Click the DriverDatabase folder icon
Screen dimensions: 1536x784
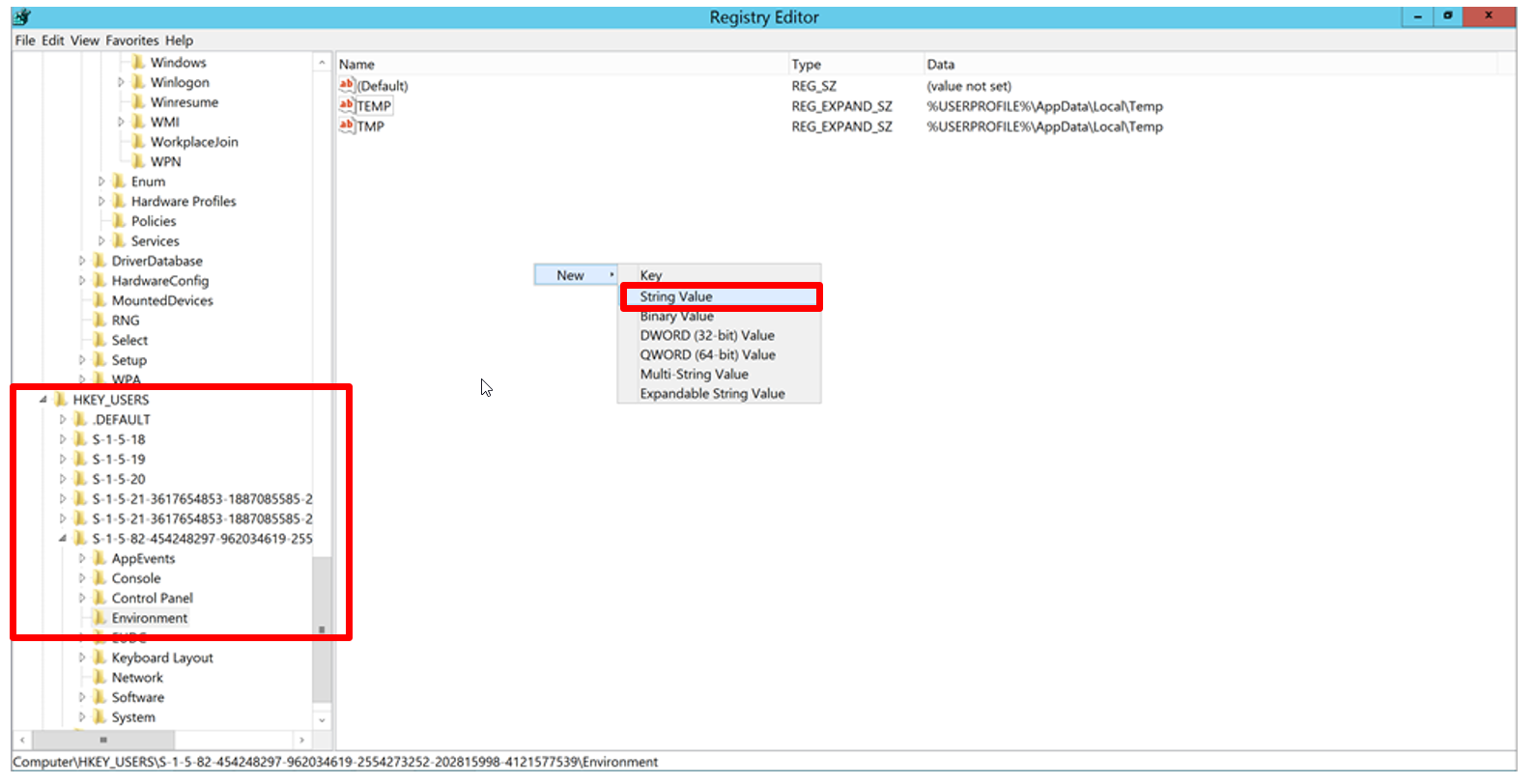[100, 261]
